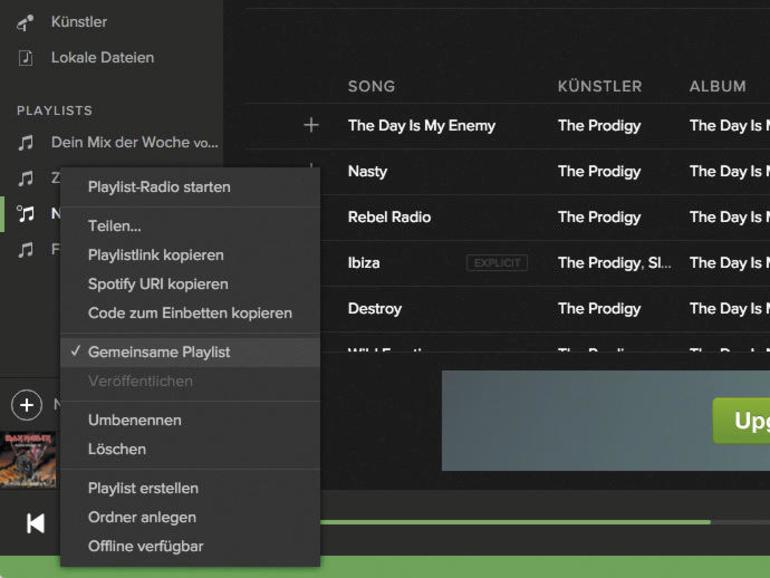Click the new playlist plus circle icon

click(27, 405)
